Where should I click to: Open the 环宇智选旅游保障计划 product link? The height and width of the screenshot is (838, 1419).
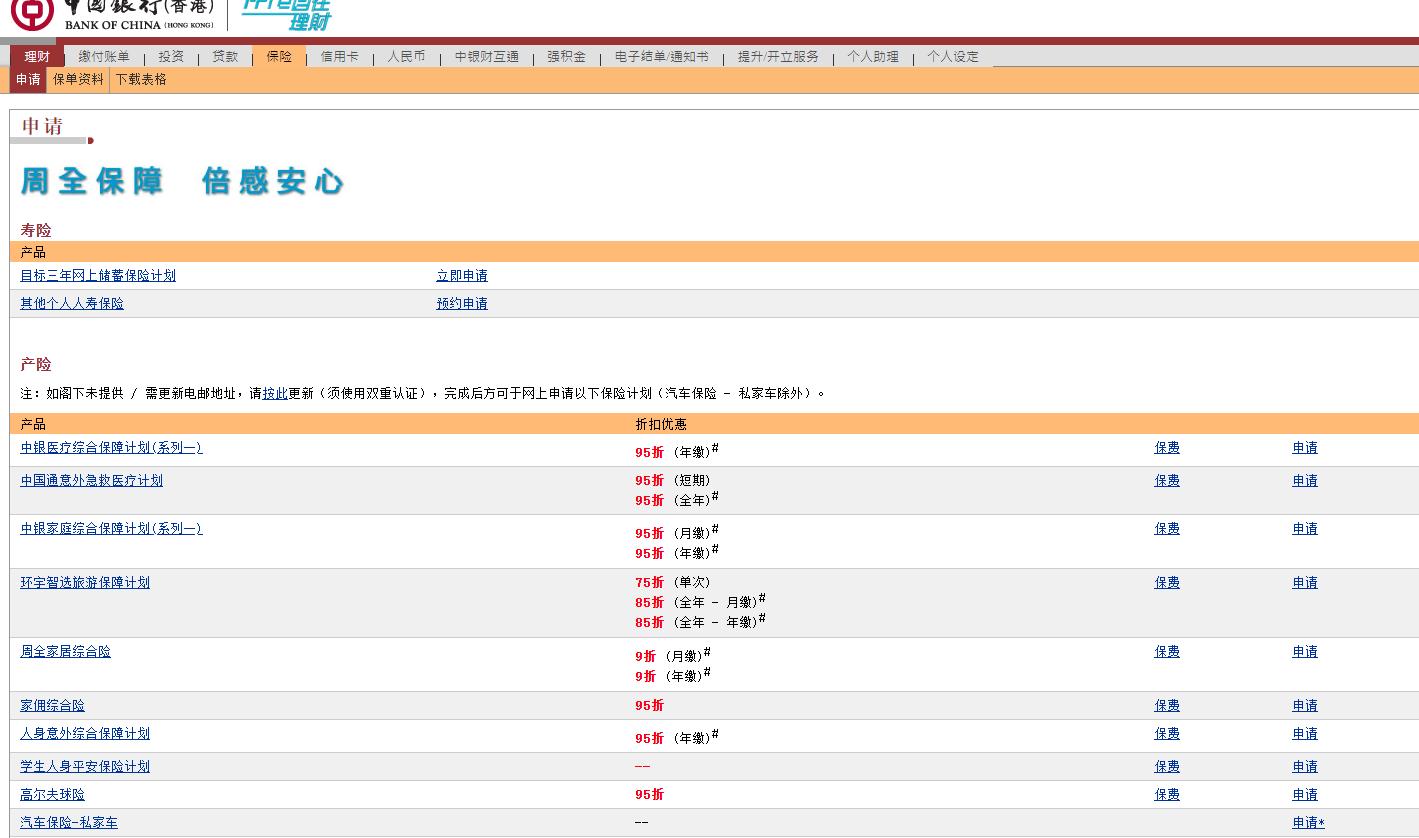pyautogui.click(x=85, y=583)
